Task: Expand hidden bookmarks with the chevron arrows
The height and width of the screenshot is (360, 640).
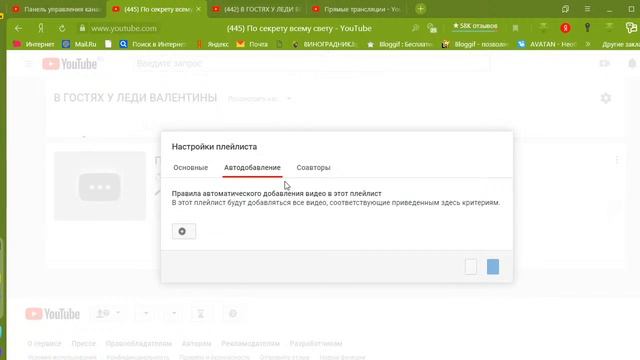Action: click(x=588, y=44)
